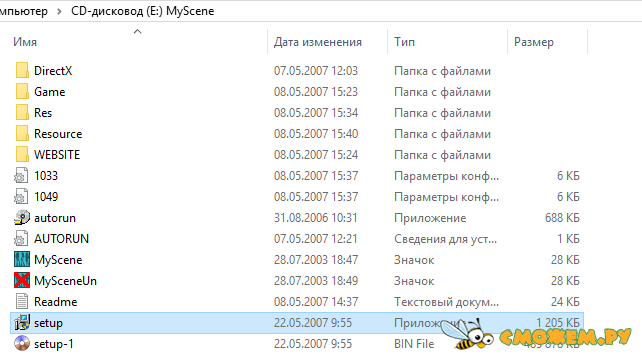Screen dimensions: 642x361
Task: Select the setup-1 BIN disc icon
Action: click(22, 343)
